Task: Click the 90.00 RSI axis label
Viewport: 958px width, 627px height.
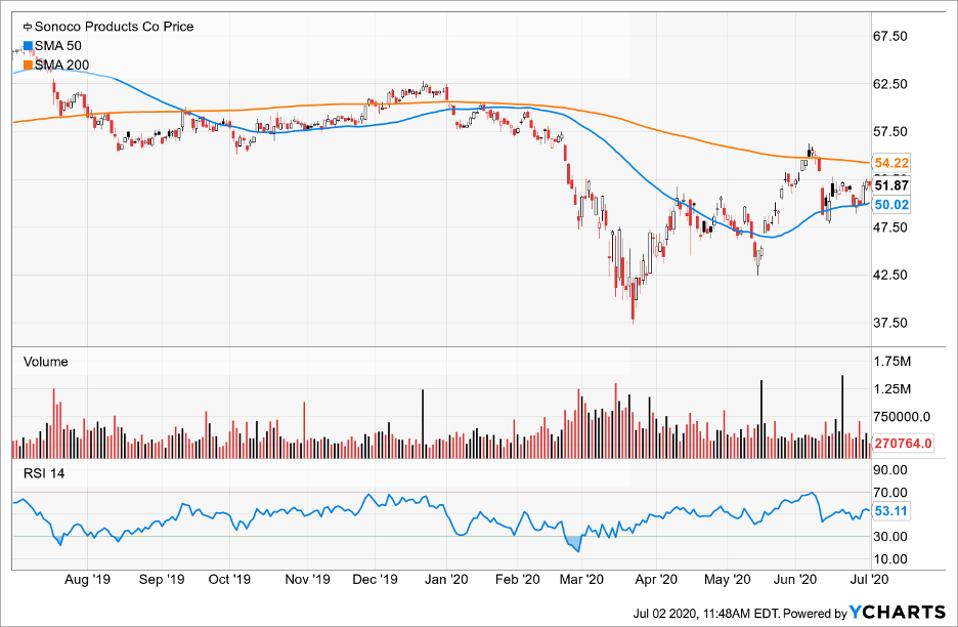Action: (x=890, y=470)
